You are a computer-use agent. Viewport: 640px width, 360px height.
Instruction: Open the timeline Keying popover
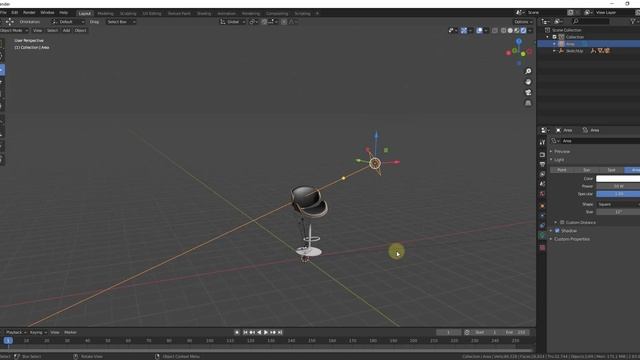click(38, 332)
